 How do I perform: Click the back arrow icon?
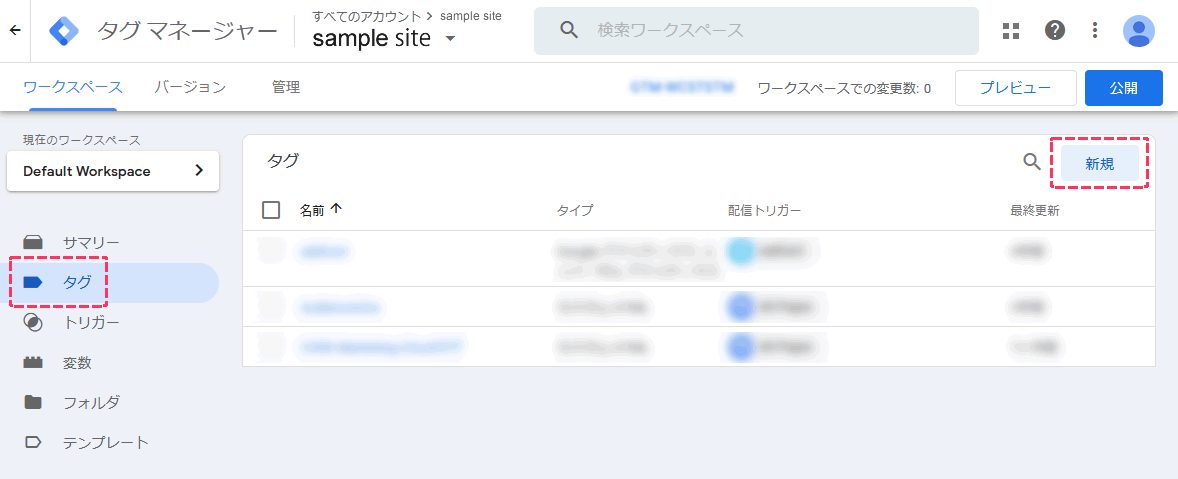[15, 31]
